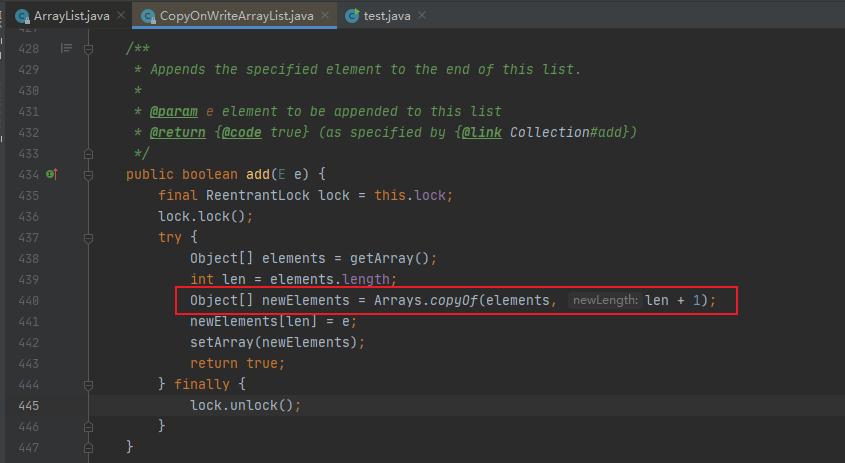Collapse the Javadoc comment at line 428
Viewport: 845px width, 463px height.
coord(89,48)
